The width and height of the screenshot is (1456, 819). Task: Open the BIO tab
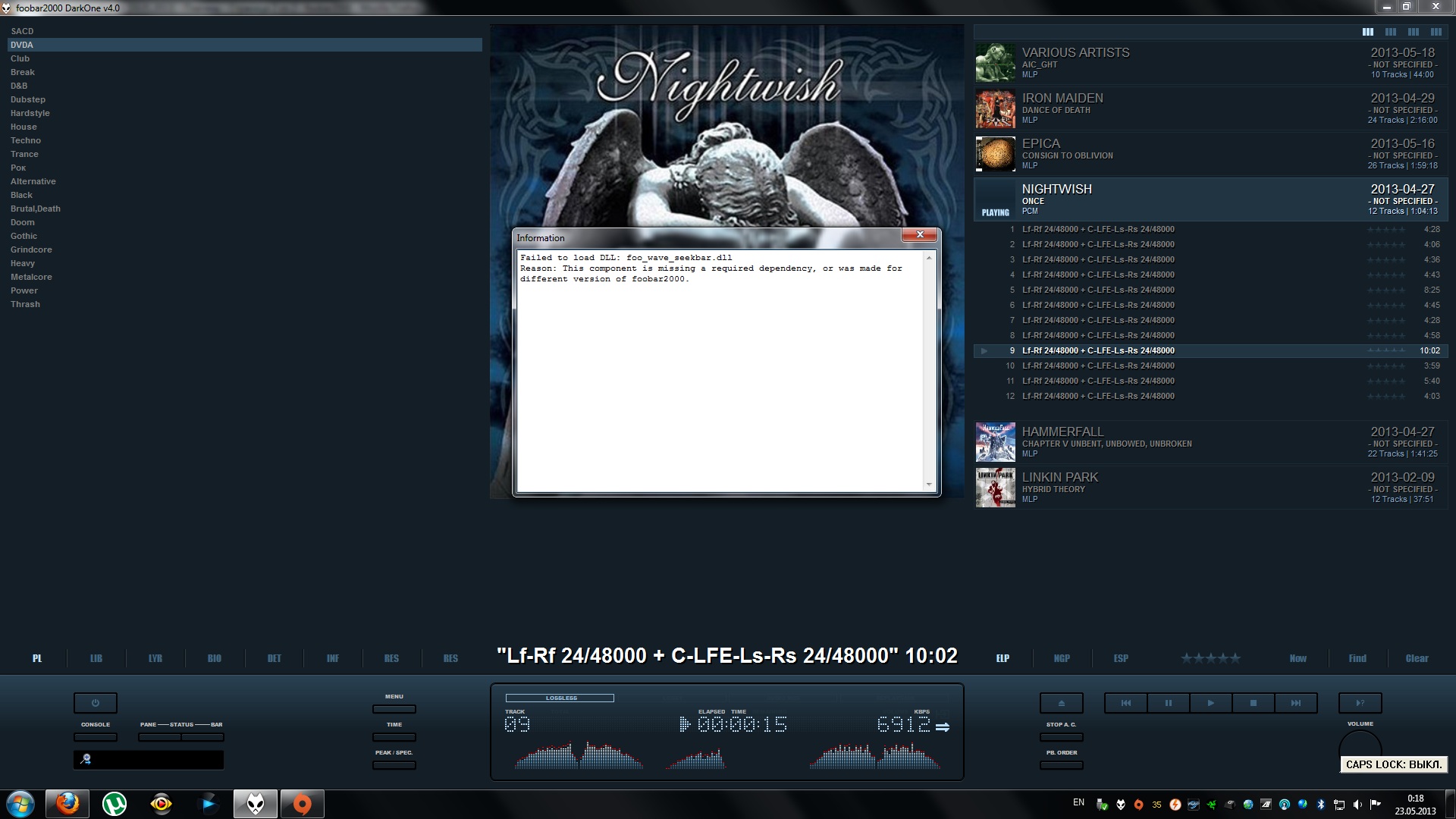[215, 658]
